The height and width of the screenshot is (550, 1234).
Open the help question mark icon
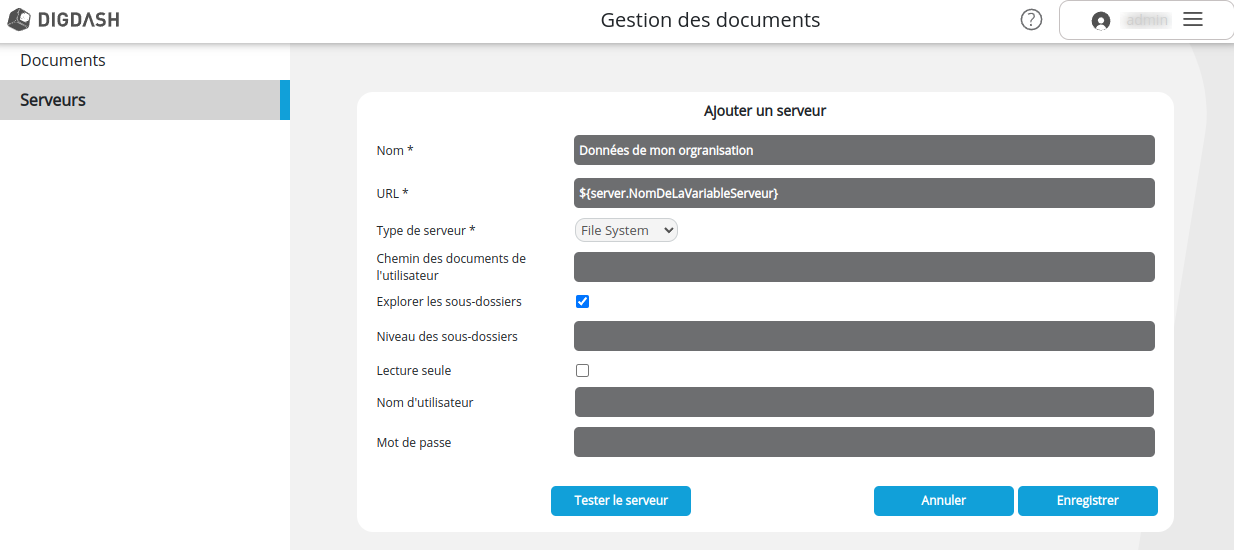[1031, 20]
